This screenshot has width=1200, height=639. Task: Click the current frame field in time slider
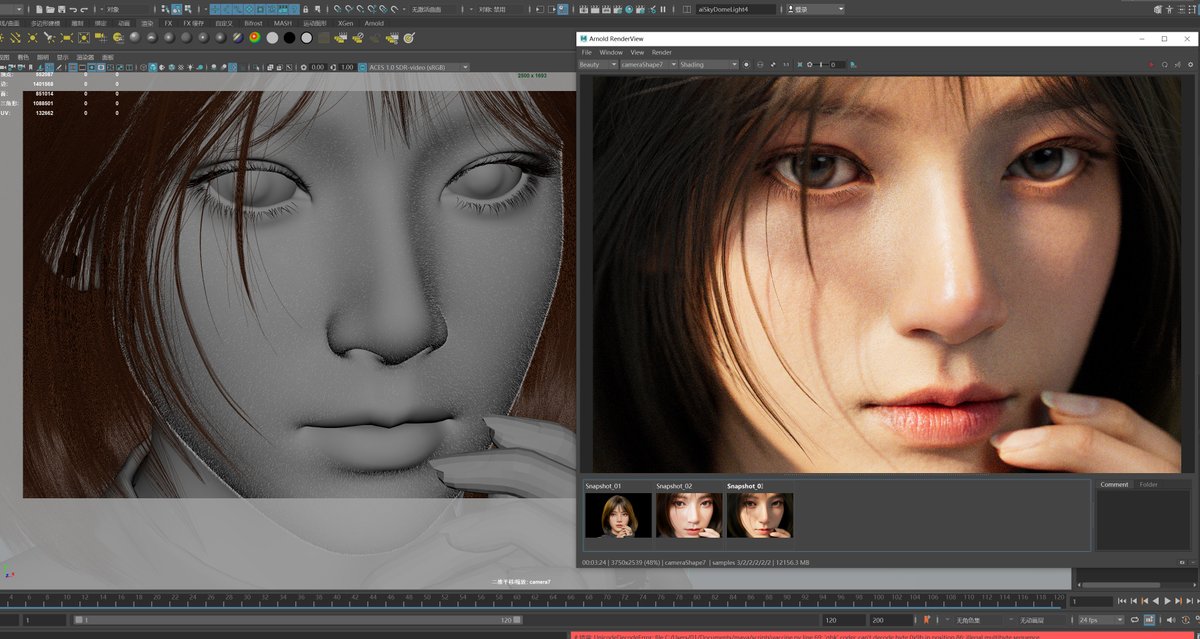pyautogui.click(x=1091, y=601)
